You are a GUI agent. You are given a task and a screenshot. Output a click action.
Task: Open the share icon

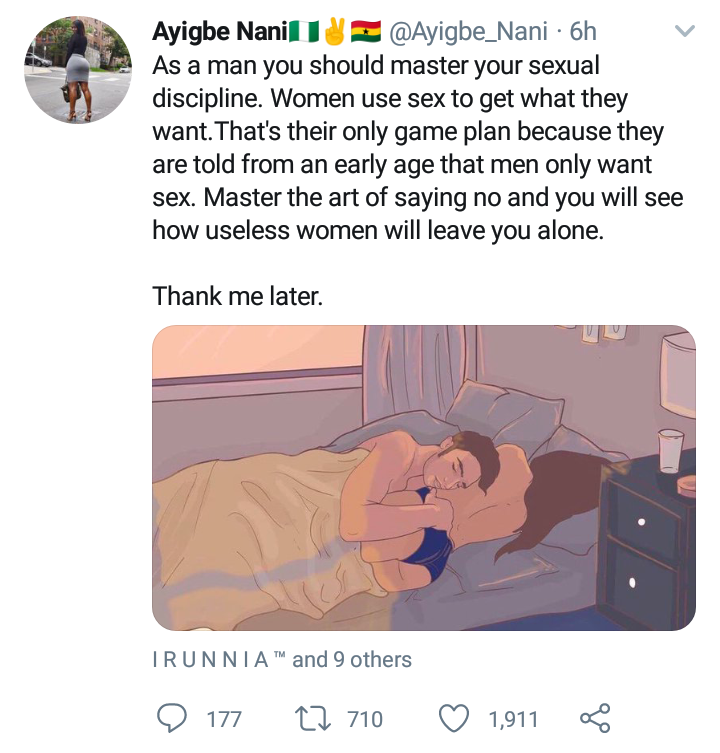[x=595, y=718]
